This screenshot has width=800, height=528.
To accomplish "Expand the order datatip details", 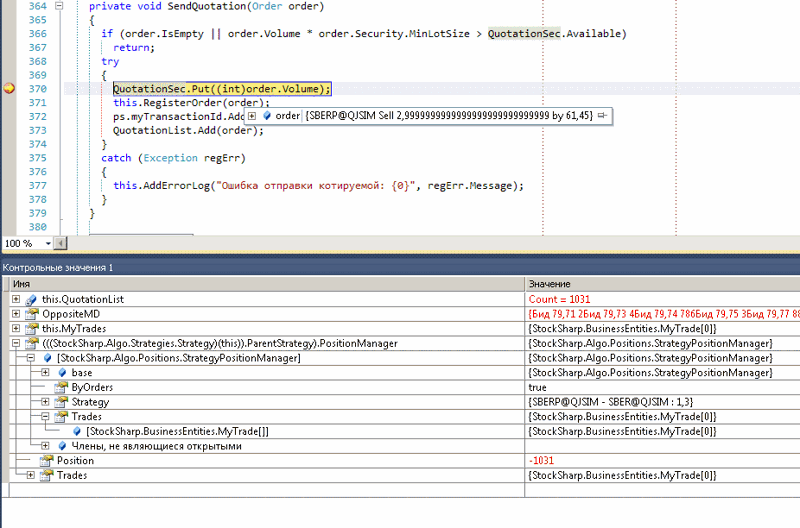I will click(x=252, y=116).
